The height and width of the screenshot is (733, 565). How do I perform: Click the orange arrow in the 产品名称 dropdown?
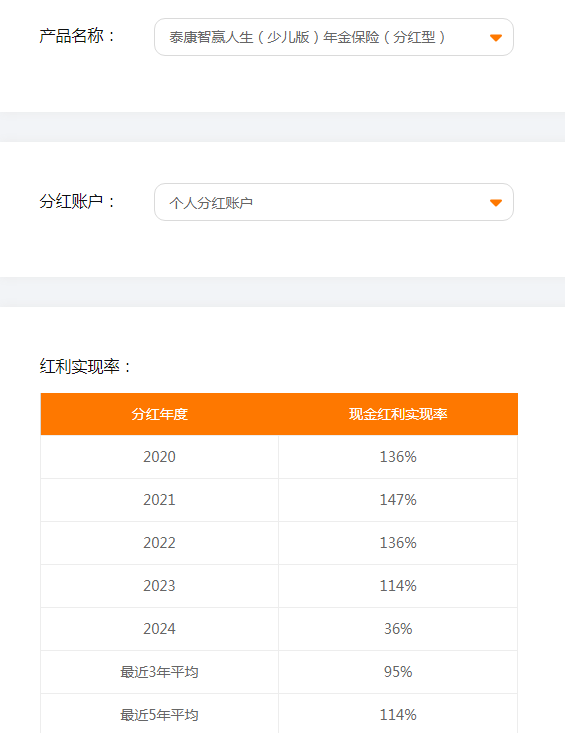click(x=496, y=38)
